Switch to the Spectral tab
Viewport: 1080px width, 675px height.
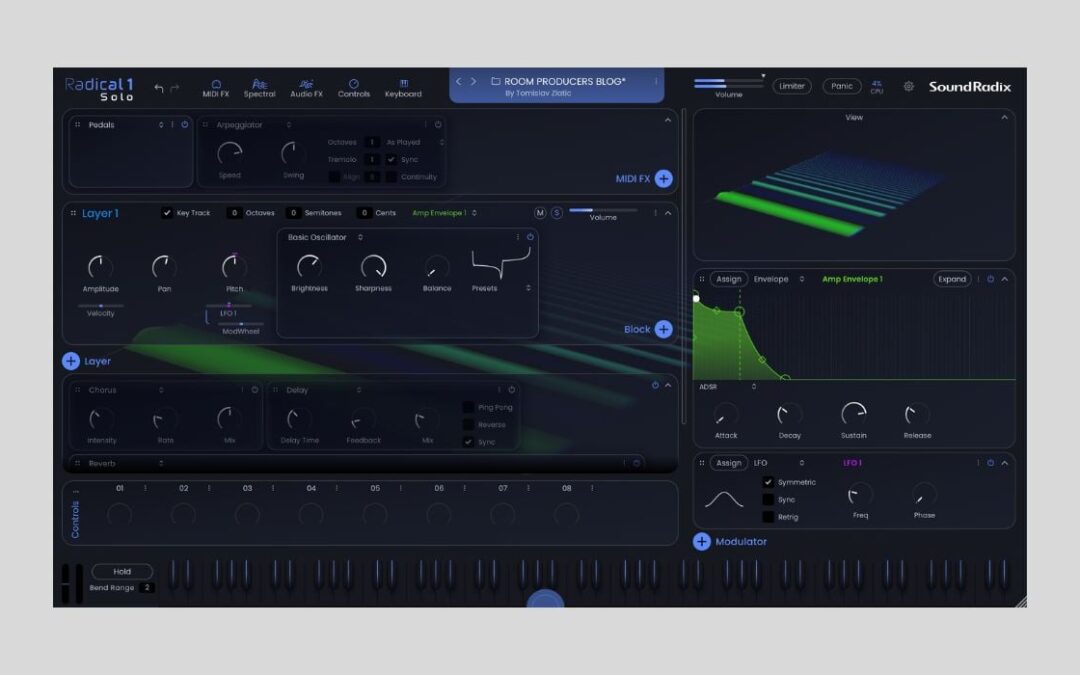259,88
